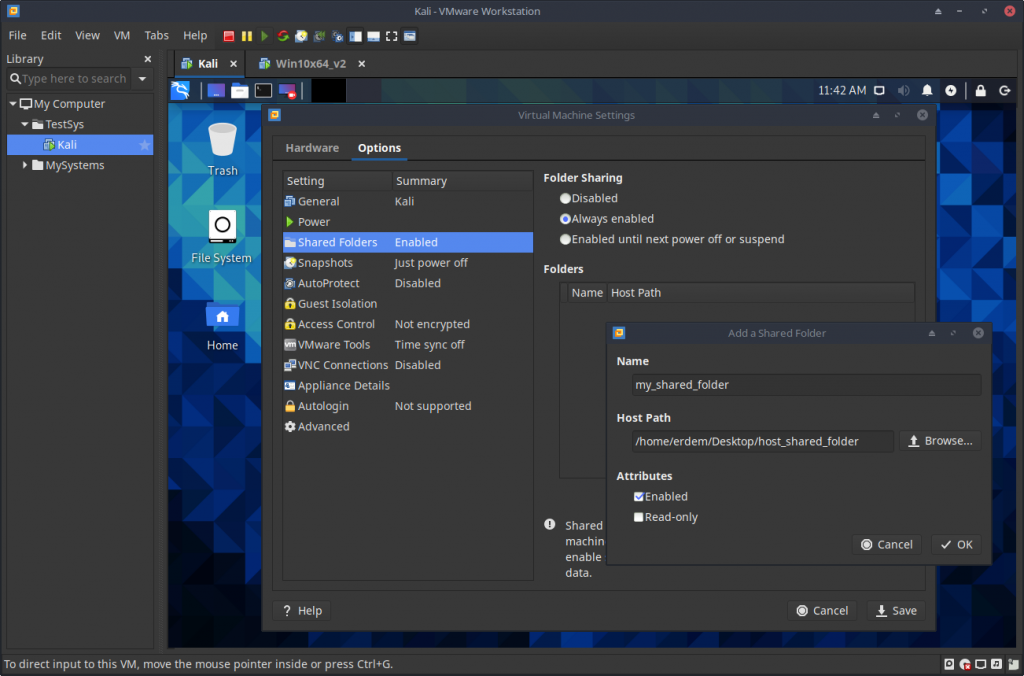
Task: Suspend the VM with the yellow pause icon
Action: click(247, 36)
